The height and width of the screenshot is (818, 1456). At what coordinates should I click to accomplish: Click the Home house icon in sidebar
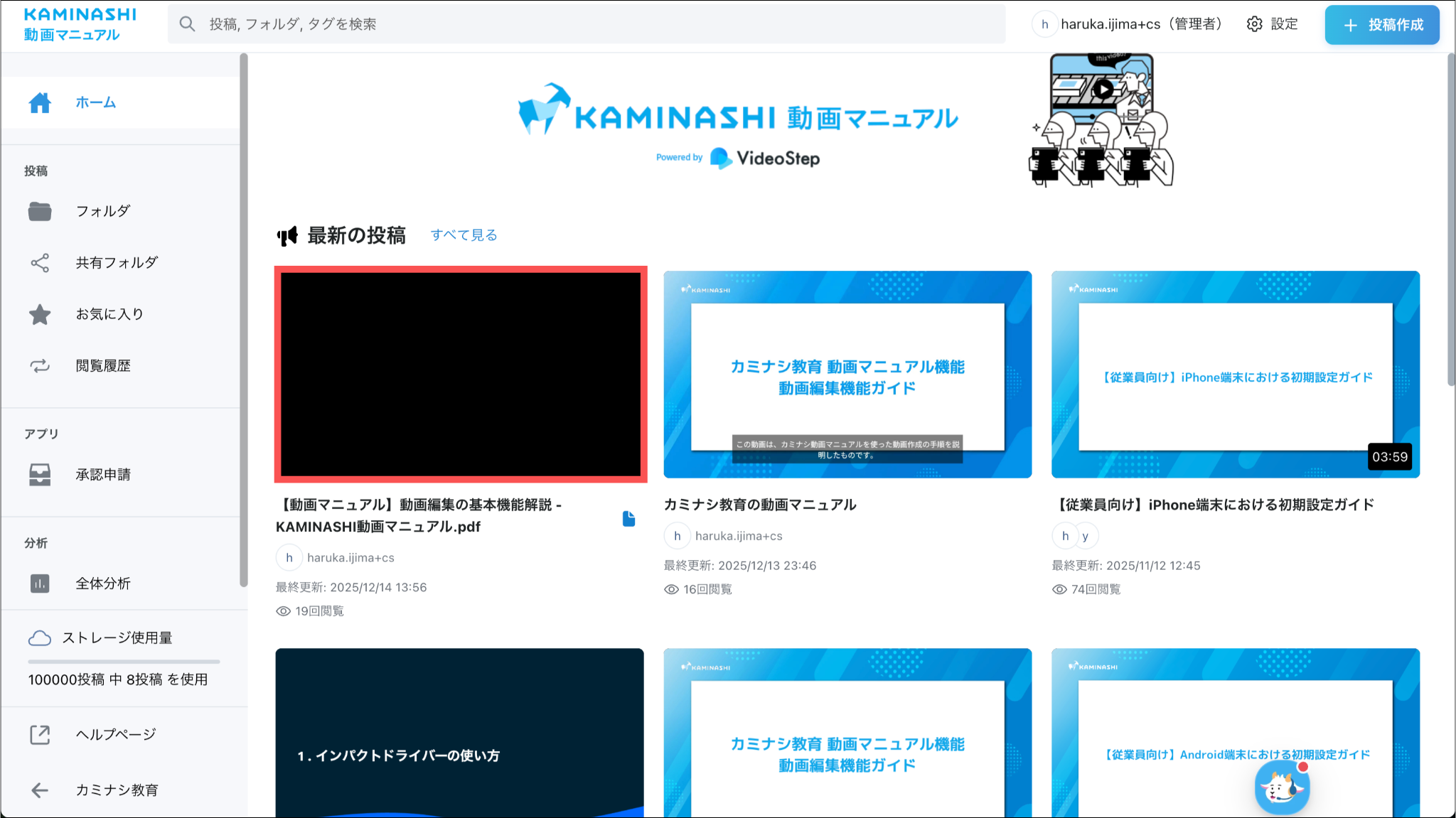tap(40, 103)
